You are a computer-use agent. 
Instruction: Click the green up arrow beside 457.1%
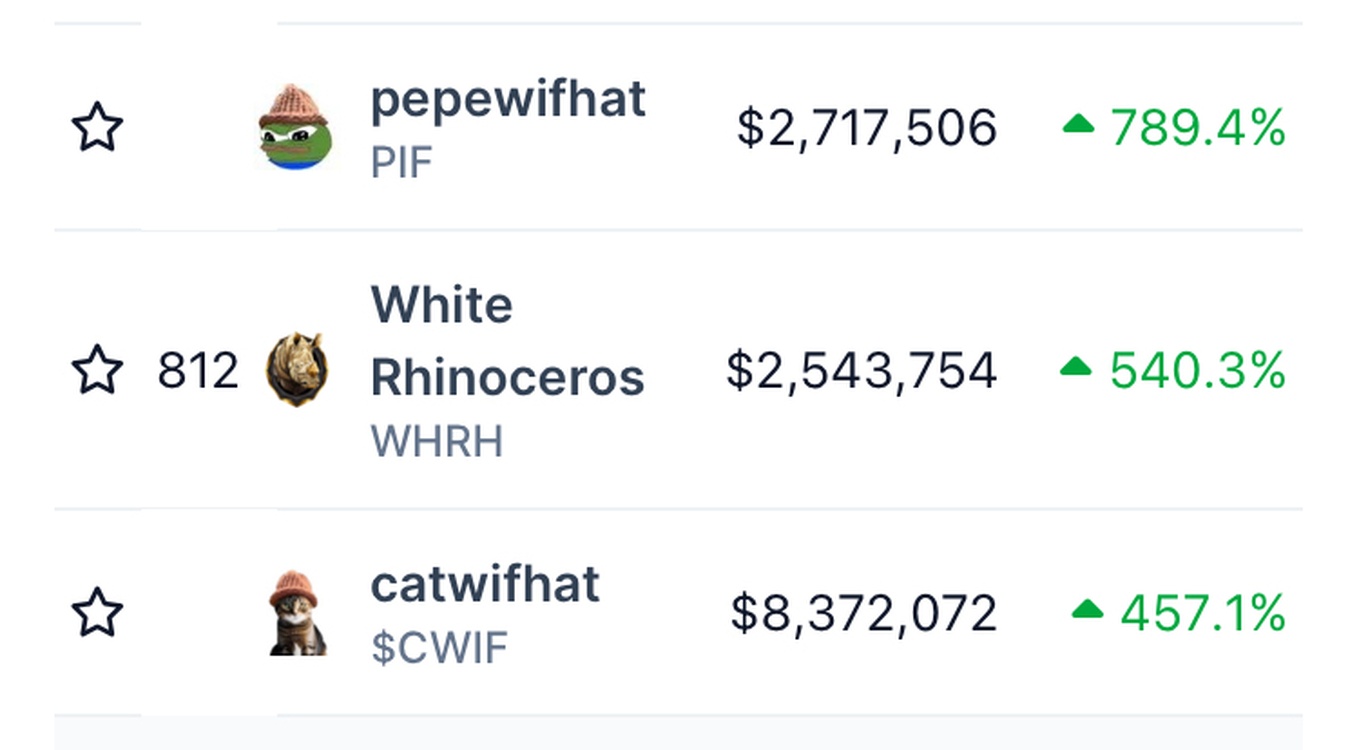coord(1087,609)
